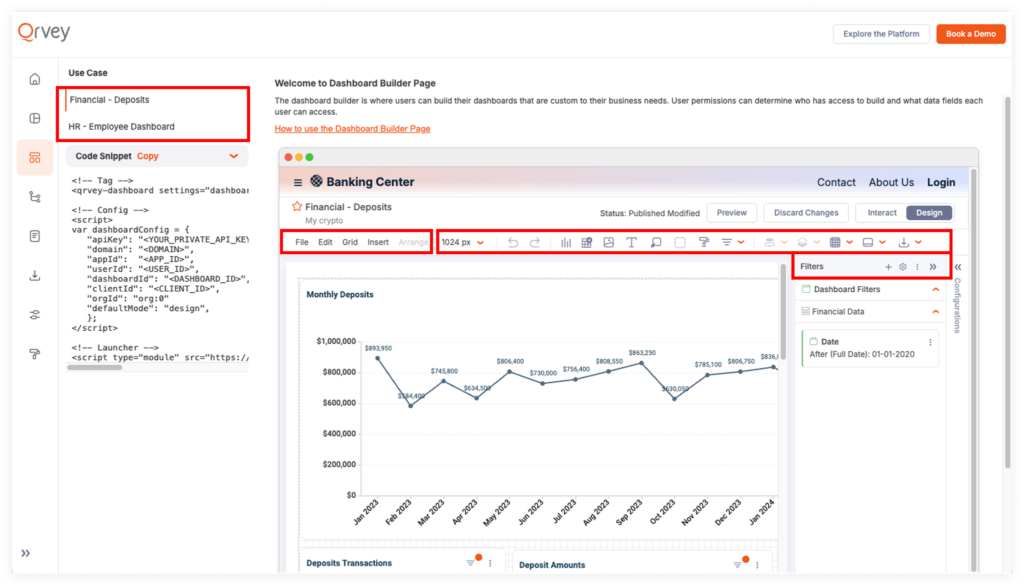The image size is (1024, 587).
Task: Click the Undo arrow in dashboard toolbar
Action: pos(513,242)
